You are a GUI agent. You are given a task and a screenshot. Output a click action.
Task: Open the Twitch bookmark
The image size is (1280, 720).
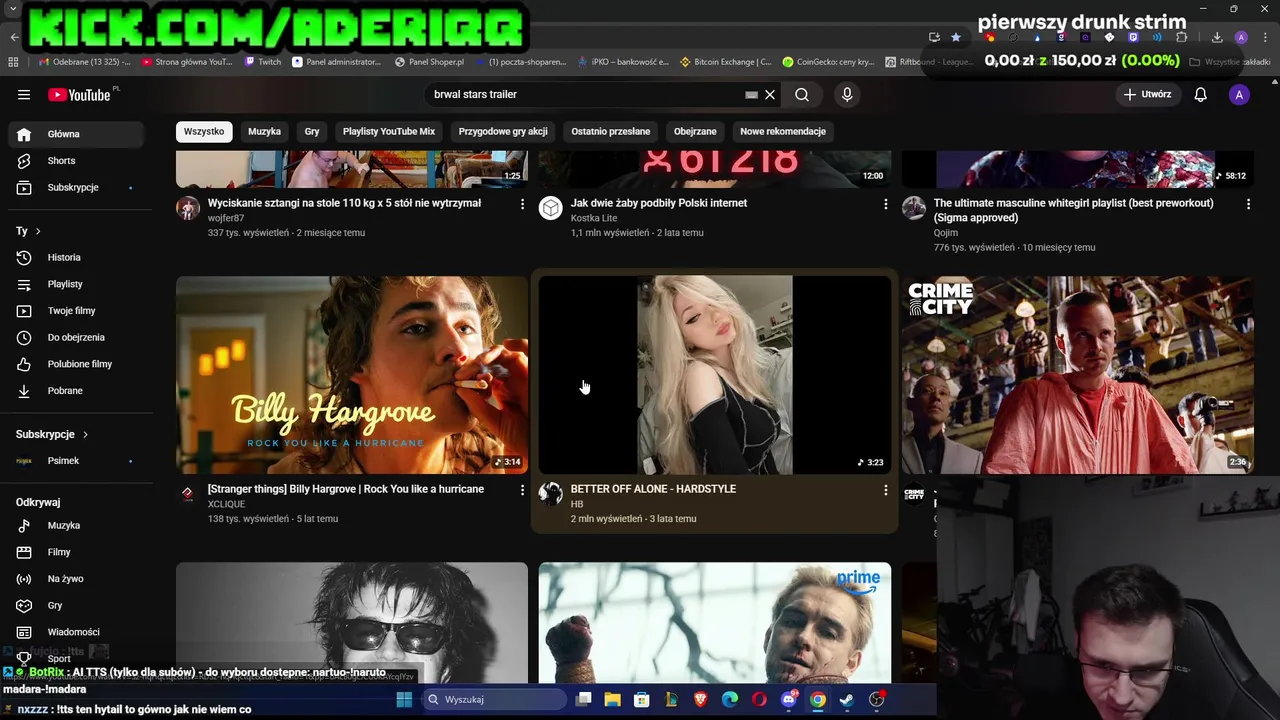click(x=263, y=62)
